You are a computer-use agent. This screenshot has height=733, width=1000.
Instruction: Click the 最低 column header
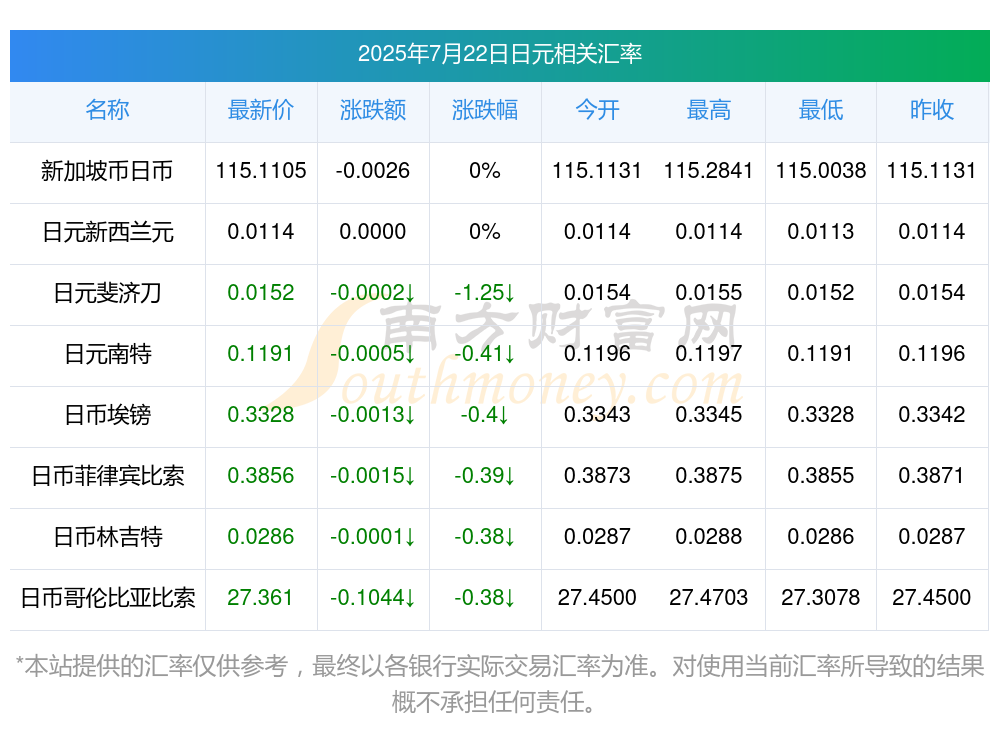[821, 110]
